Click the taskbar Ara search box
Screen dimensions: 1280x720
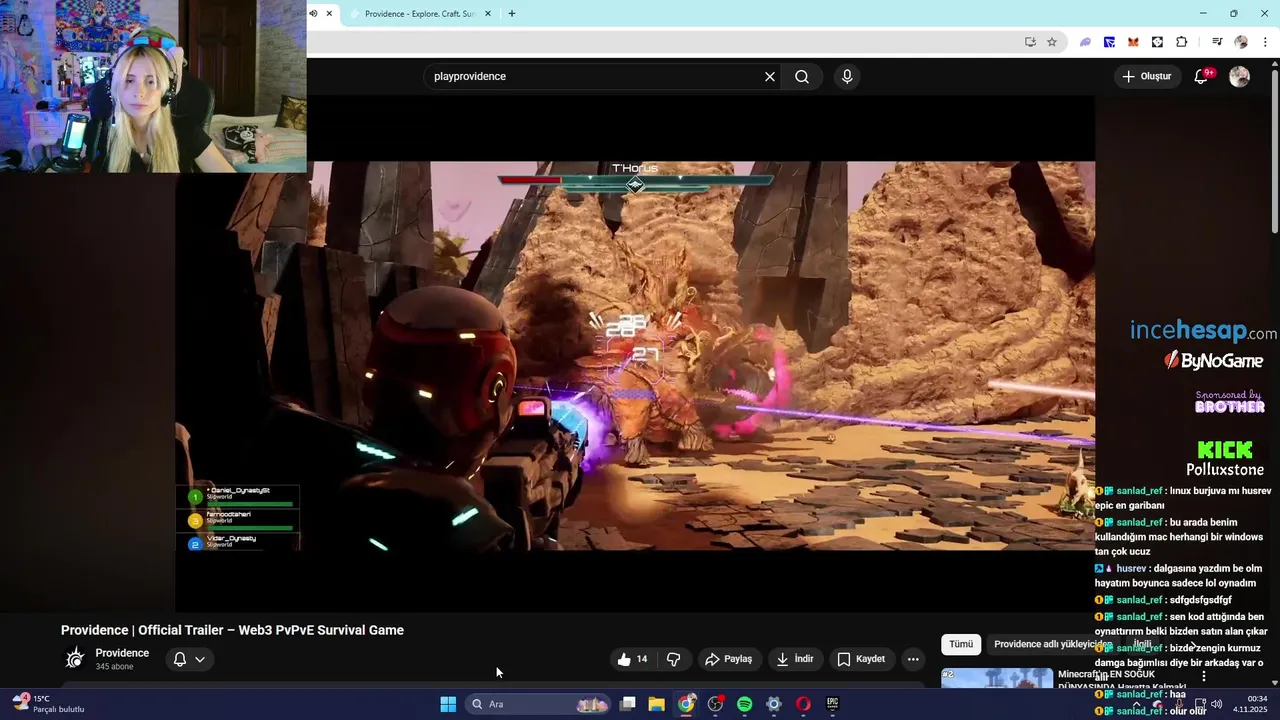(539, 704)
